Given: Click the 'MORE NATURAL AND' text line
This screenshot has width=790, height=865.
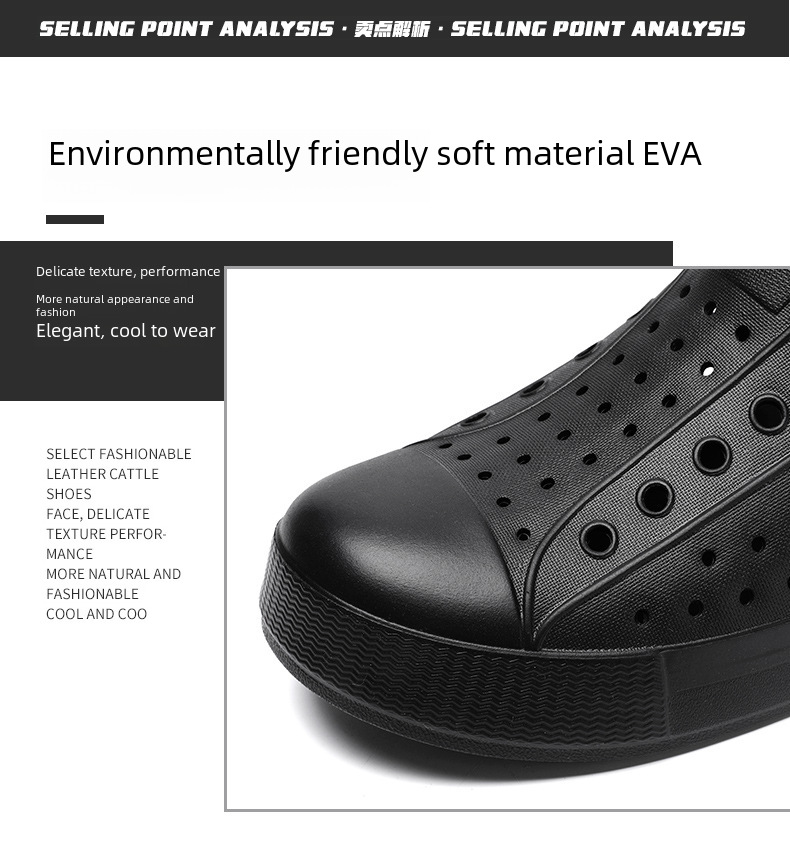Looking at the screenshot, I should pyautogui.click(x=114, y=574).
